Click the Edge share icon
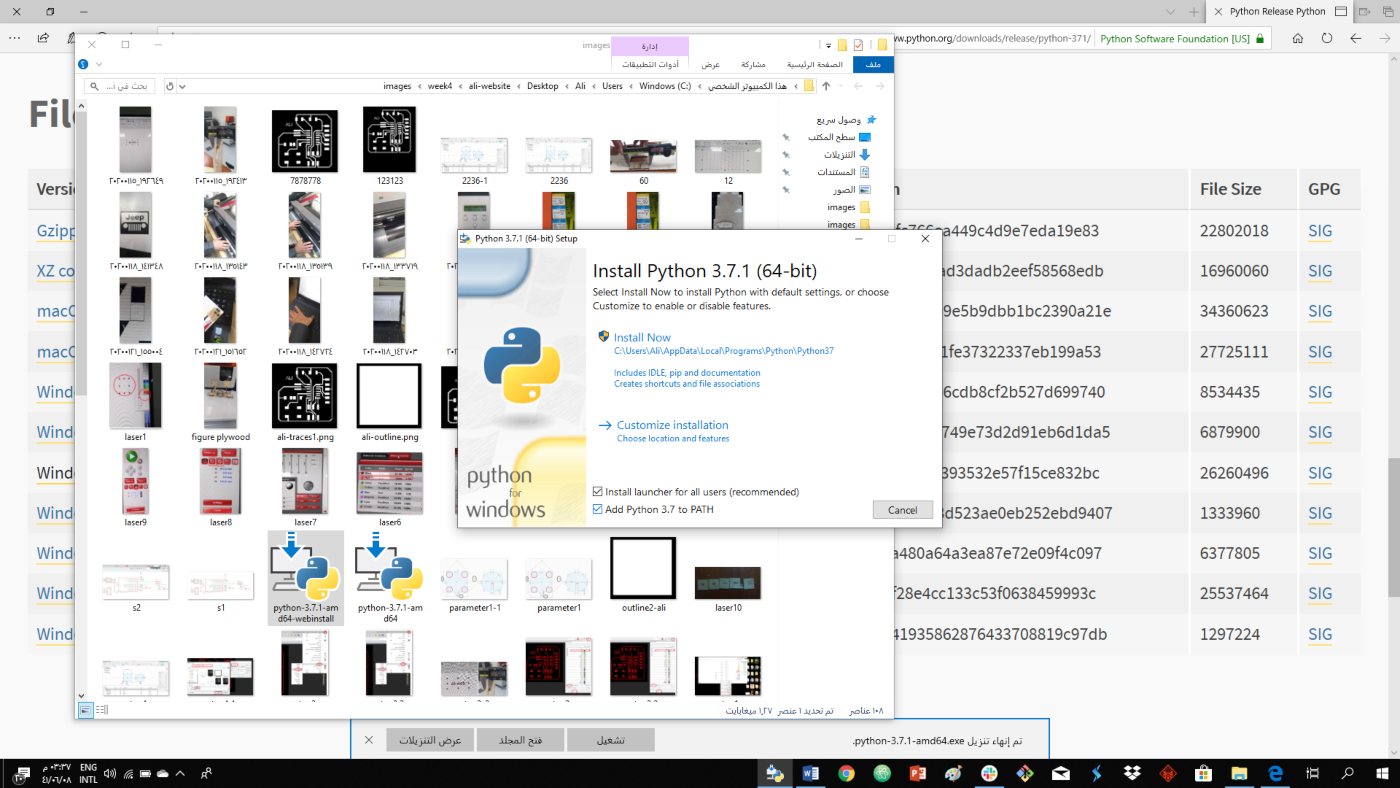The width and height of the screenshot is (1400, 788). tap(44, 38)
